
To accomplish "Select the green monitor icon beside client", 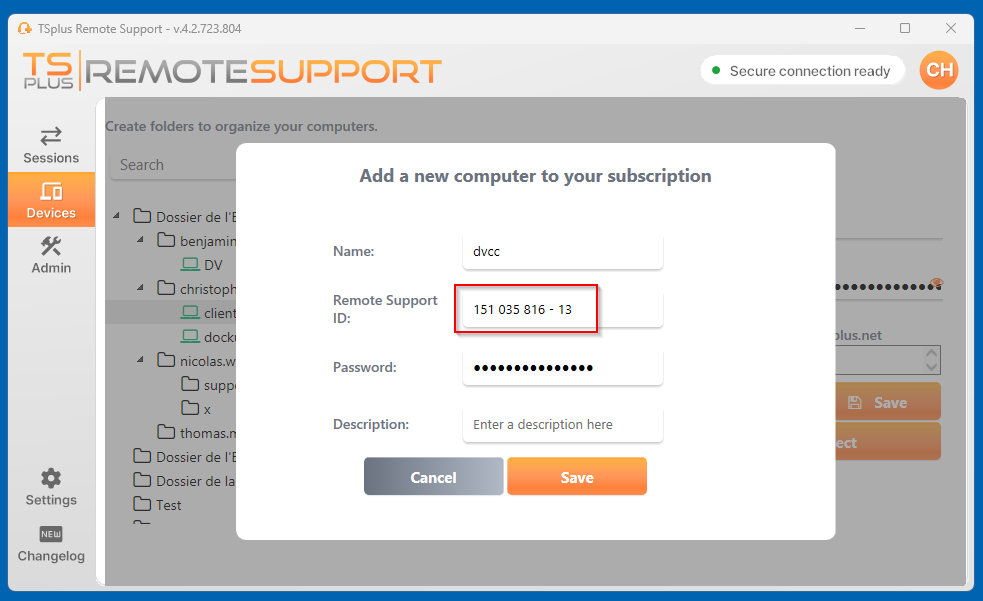I will 192,312.
